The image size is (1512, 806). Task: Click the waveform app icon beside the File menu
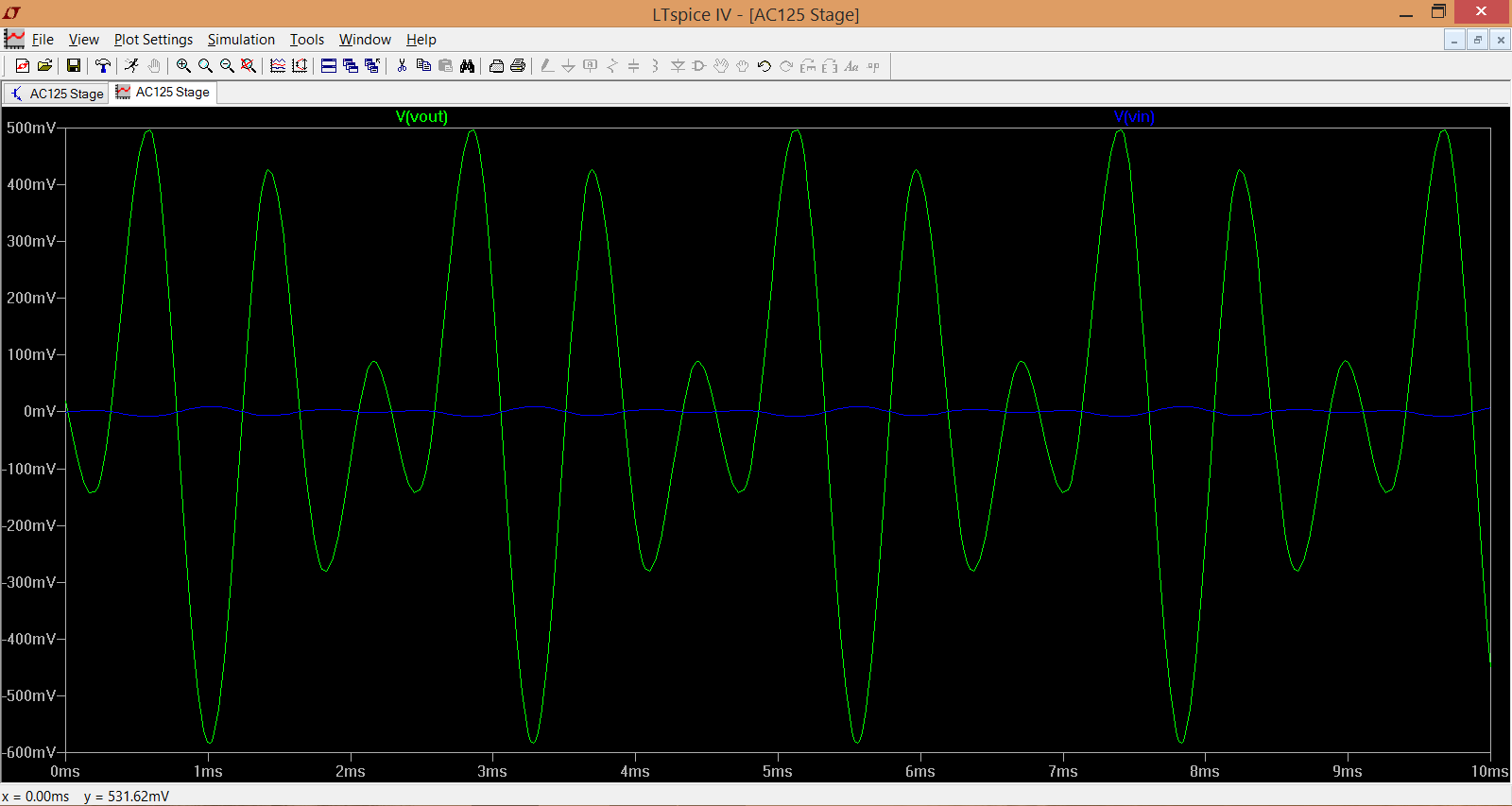click(14, 39)
